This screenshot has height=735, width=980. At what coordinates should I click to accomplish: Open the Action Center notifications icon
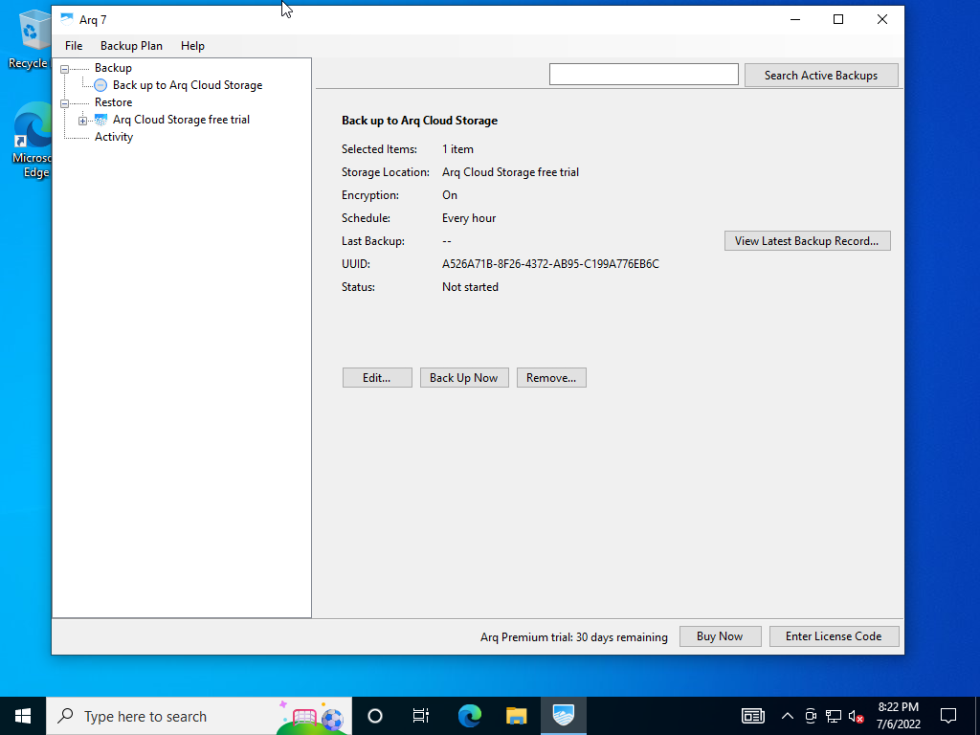947,716
